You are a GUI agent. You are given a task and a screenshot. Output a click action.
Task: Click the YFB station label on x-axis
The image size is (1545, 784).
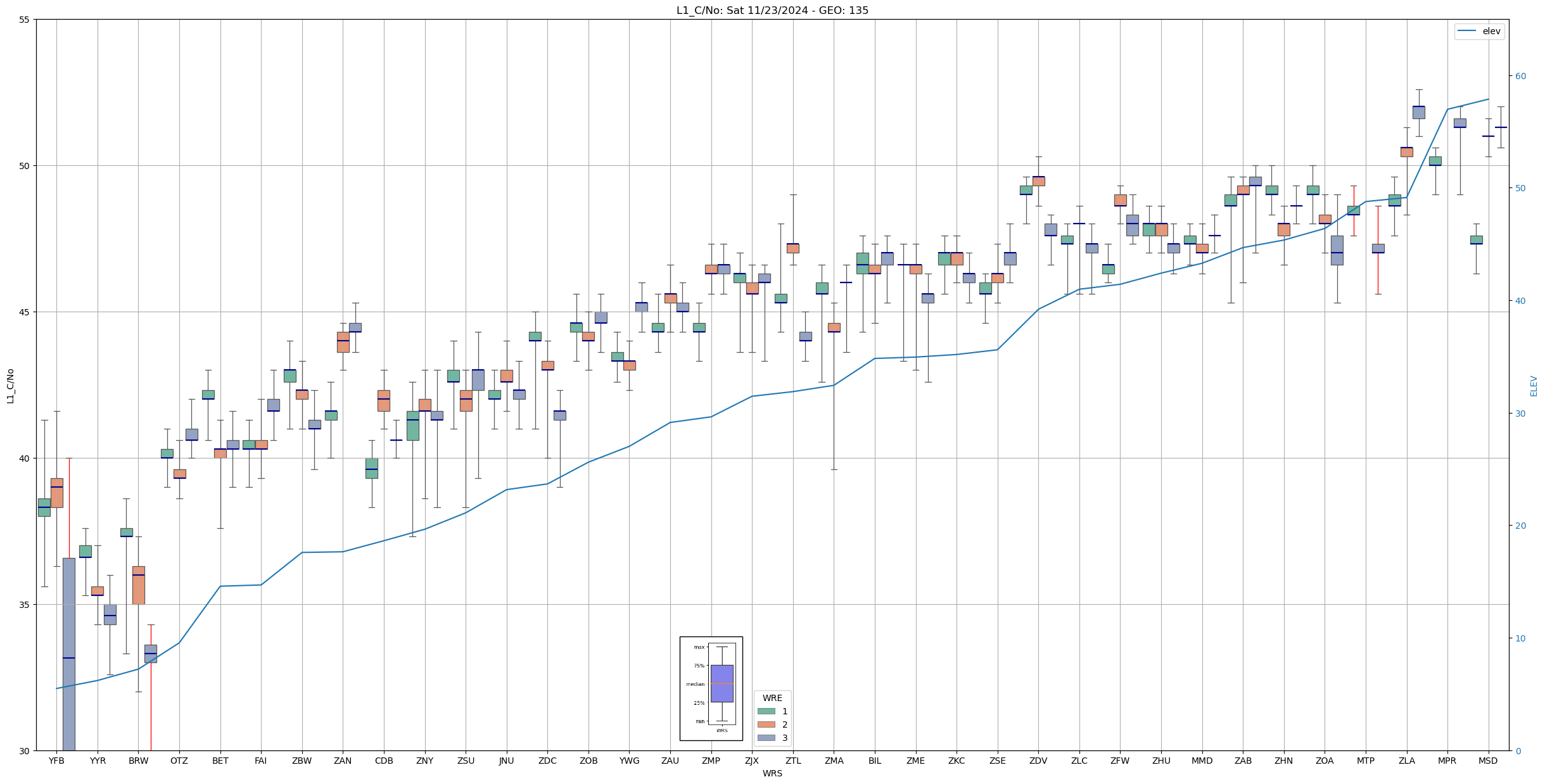click(x=56, y=761)
